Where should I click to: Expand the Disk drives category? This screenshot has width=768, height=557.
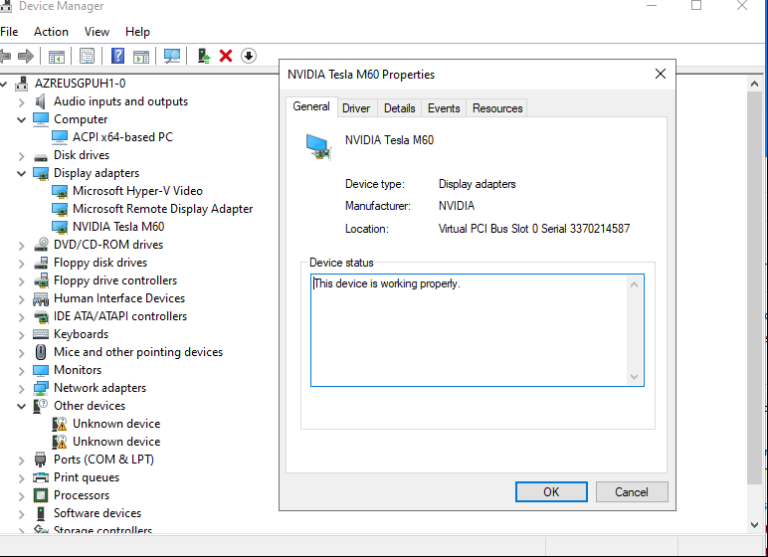point(21,156)
